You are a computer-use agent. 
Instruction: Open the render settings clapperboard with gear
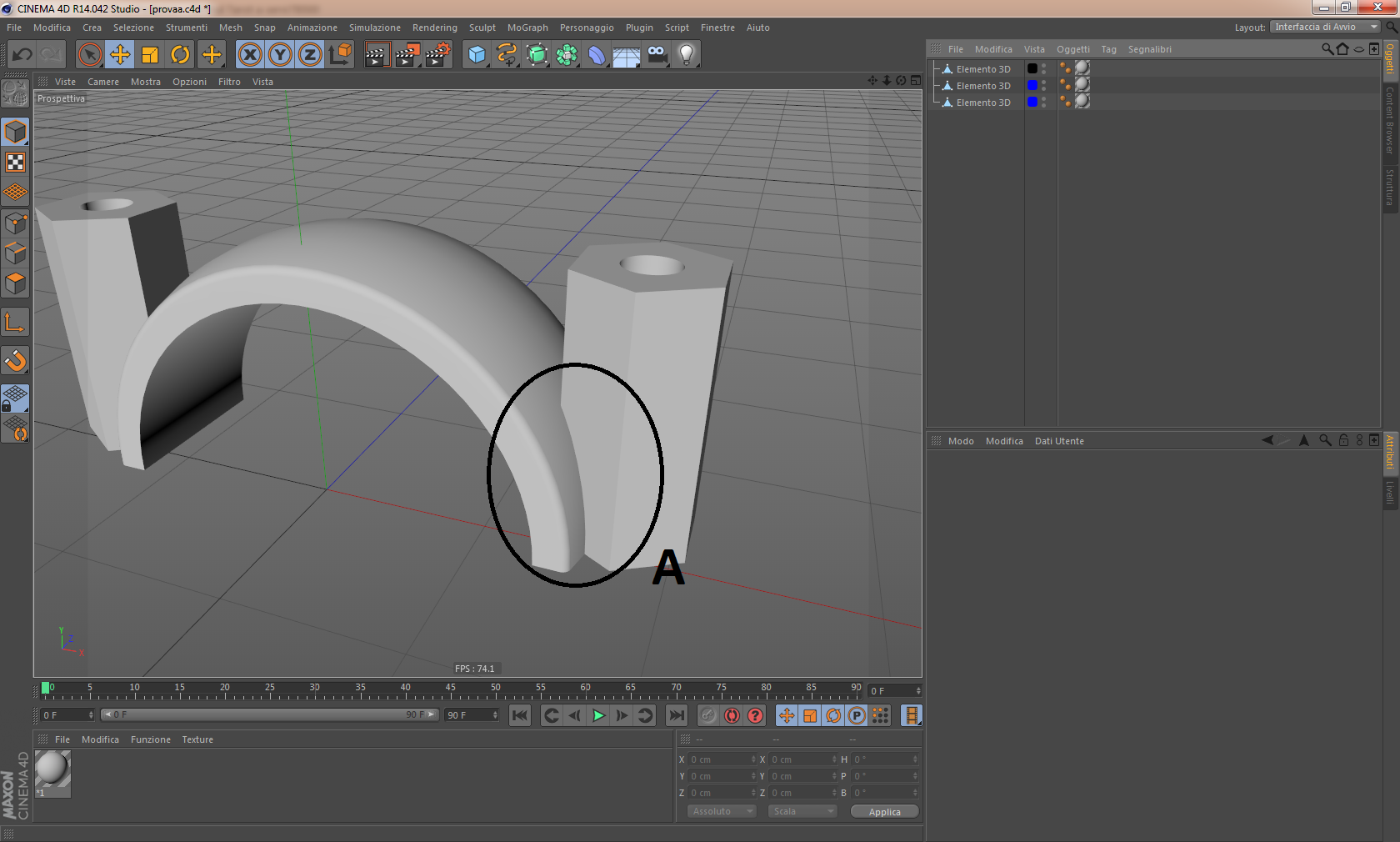437,55
